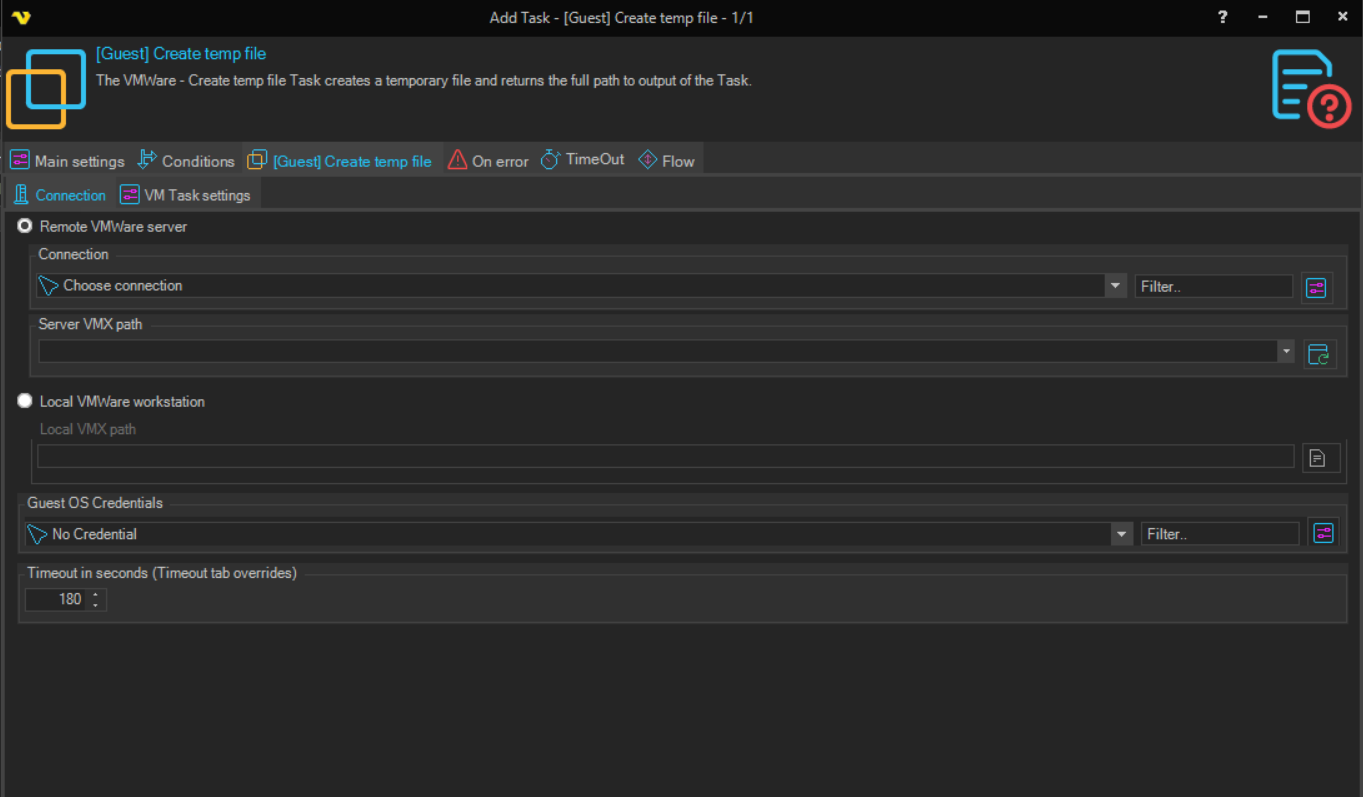
Task: Expand the Server VMX path dropdown
Action: 1286,352
